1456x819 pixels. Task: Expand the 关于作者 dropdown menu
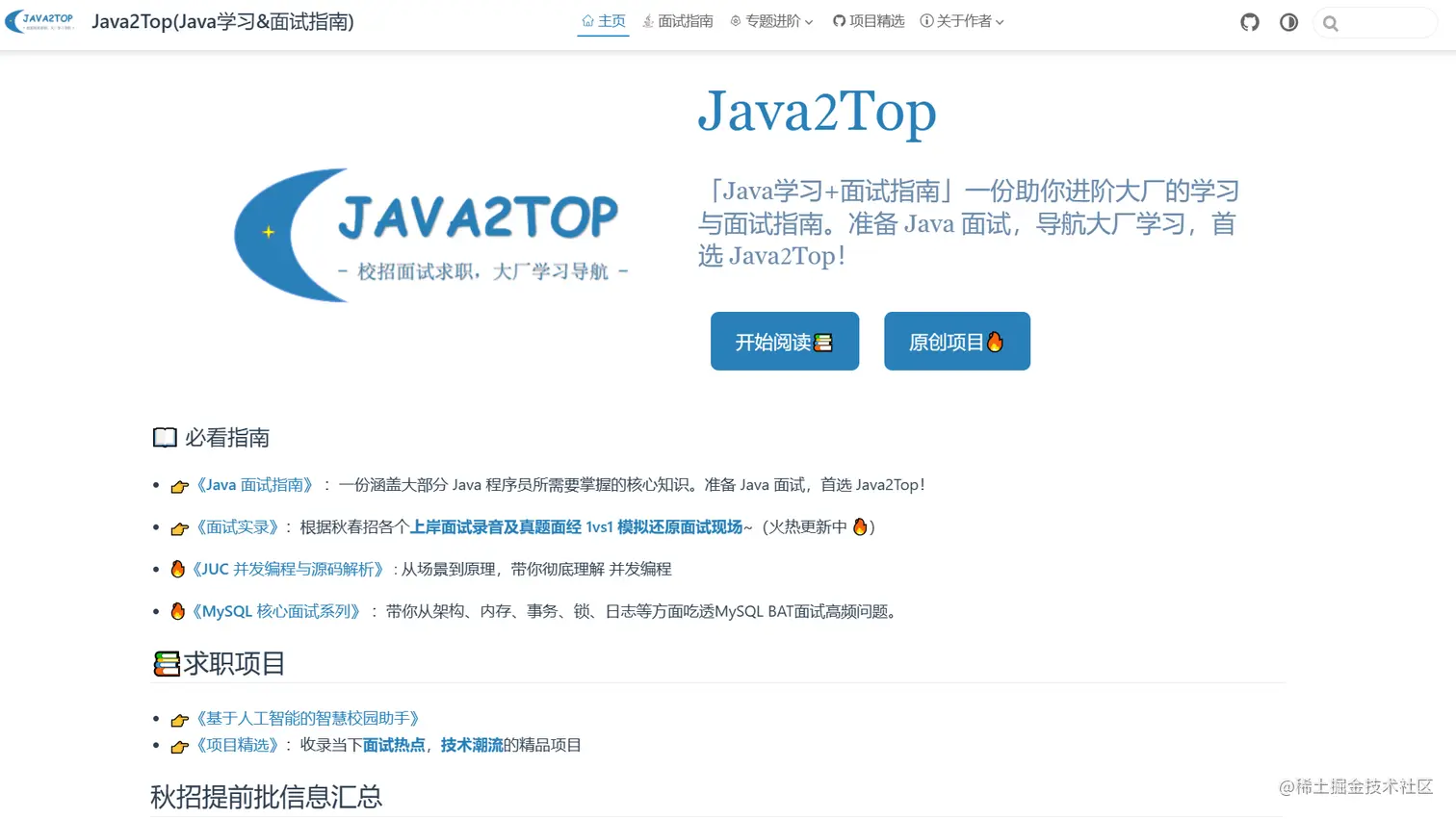[x=962, y=21]
